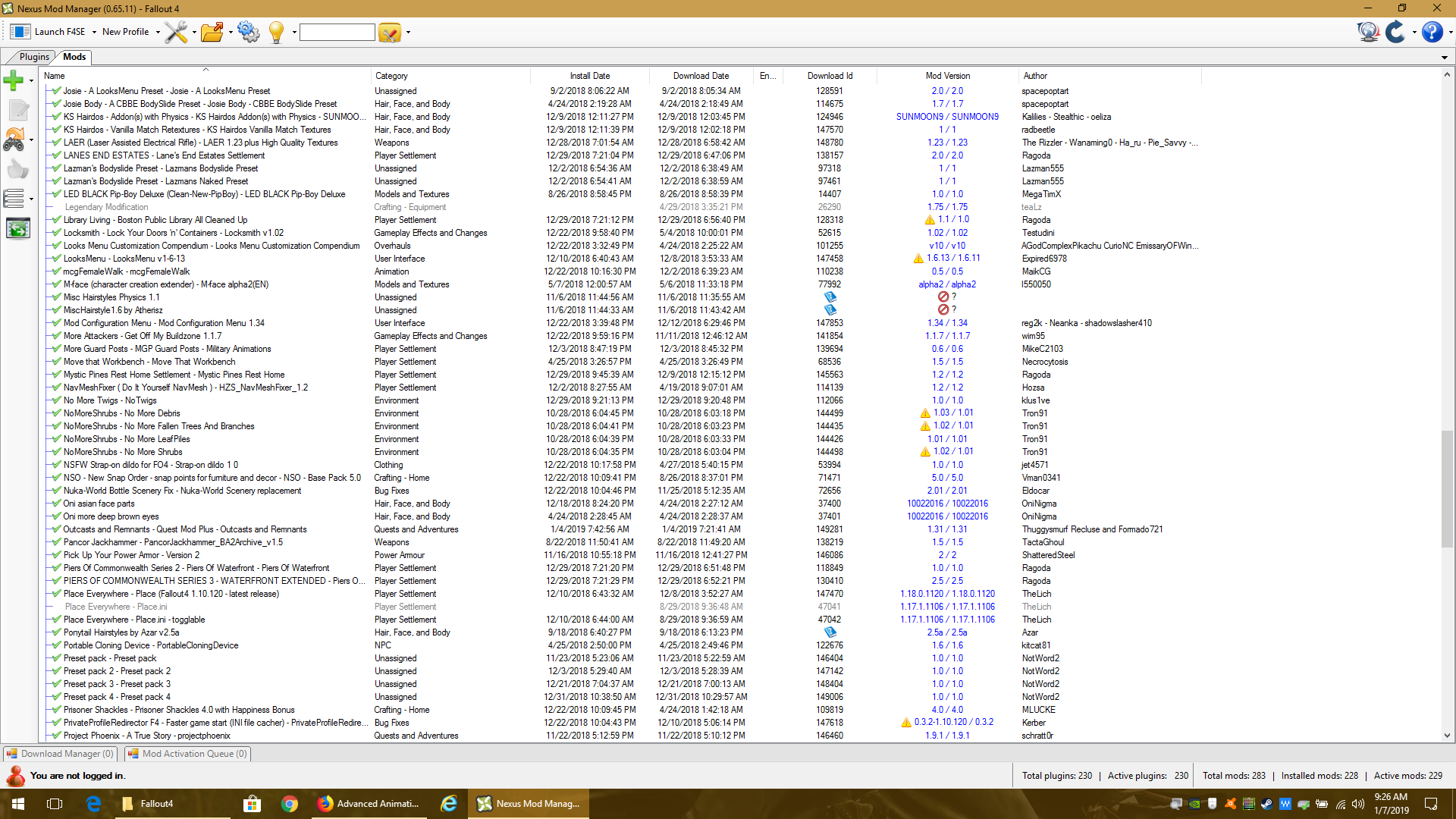Click the scrollbar down arrow of mod list
The image size is (1456, 819).
pos(1447,736)
